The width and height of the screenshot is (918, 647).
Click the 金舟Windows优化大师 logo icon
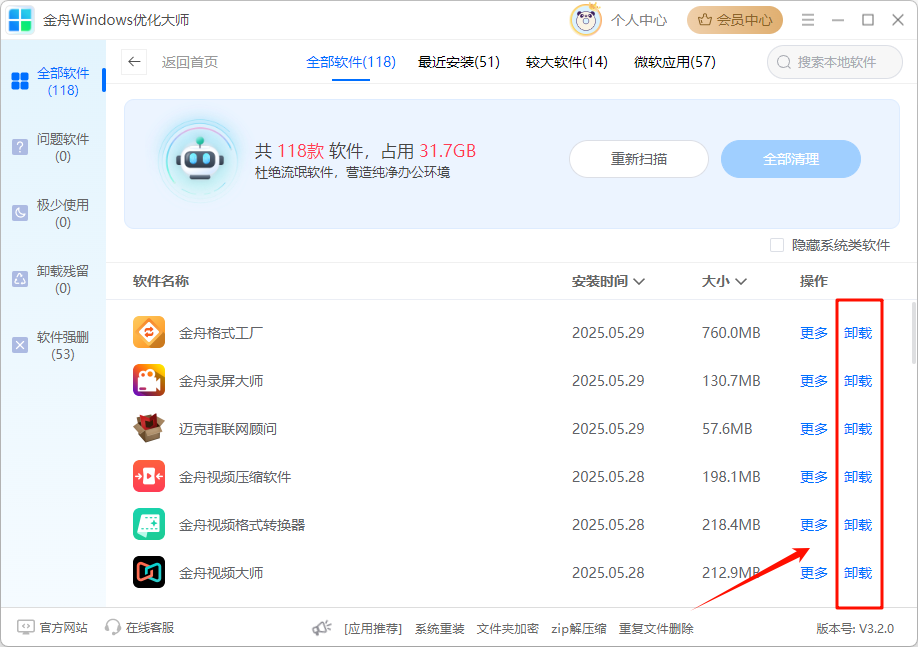click(20, 19)
